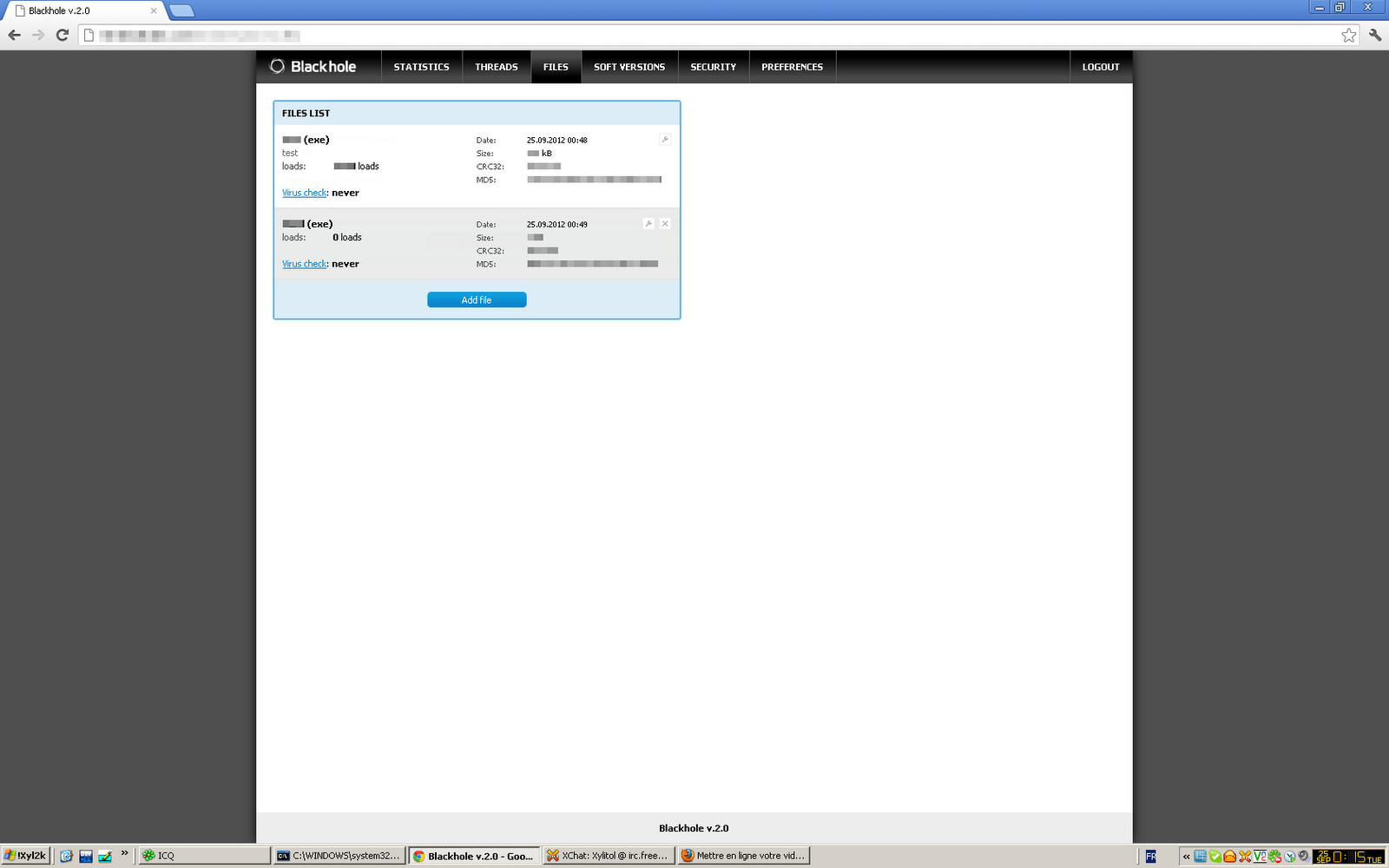The height and width of the screenshot is (868, 1389).
Task: Click the date text 25.09.2012 00:48
Action: [557, 140]
